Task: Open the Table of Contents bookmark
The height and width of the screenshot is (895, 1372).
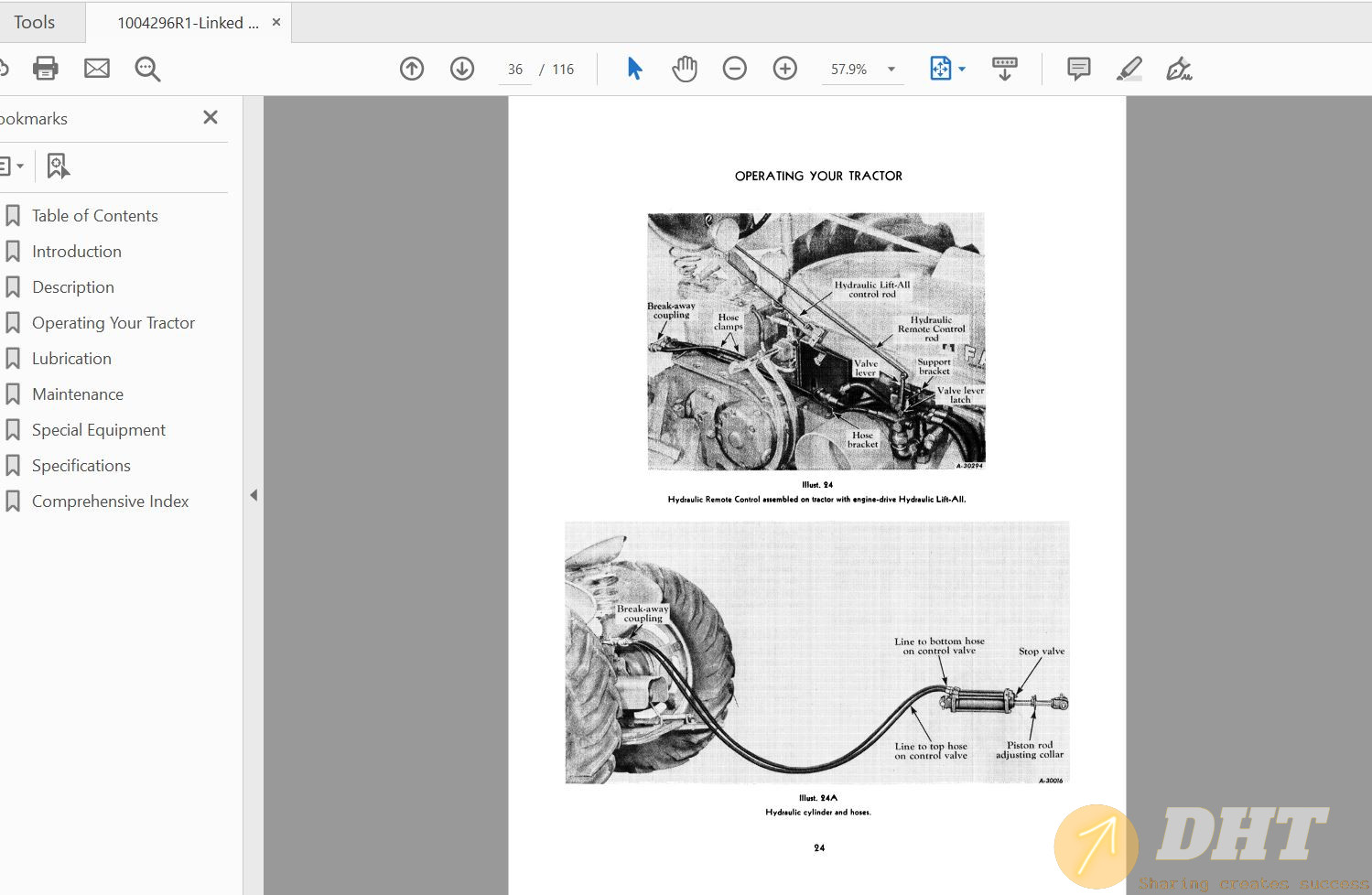Action: click(95, 216)
